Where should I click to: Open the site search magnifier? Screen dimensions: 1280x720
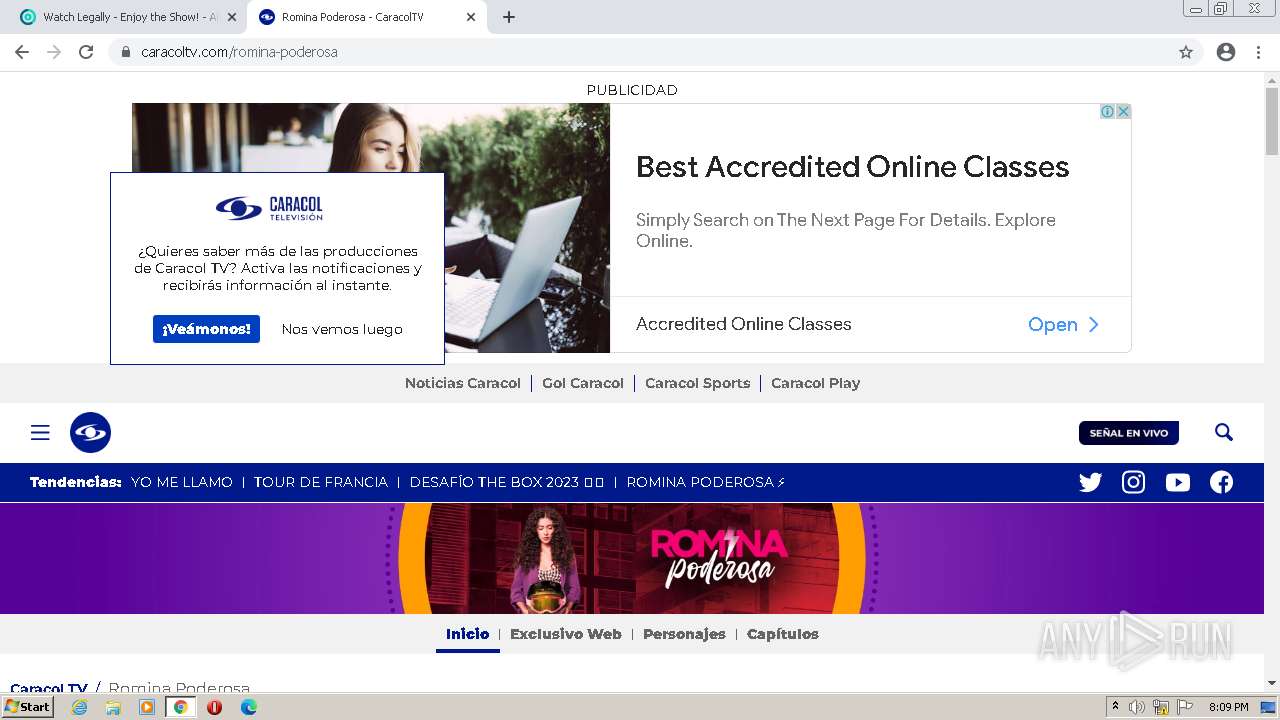pyautogui.click(x=1223, y=432)
